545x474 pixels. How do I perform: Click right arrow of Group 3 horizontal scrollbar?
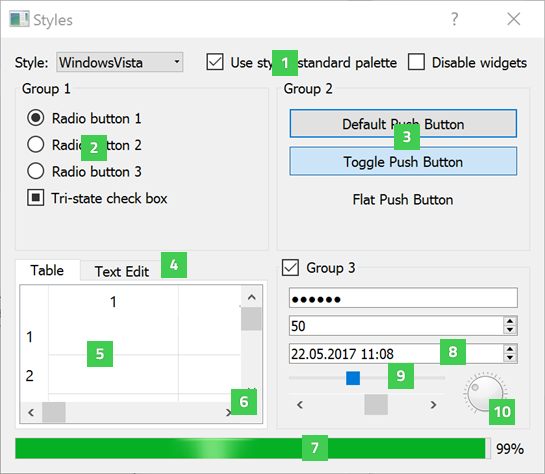pyautogui.click(x=433, y=404)
